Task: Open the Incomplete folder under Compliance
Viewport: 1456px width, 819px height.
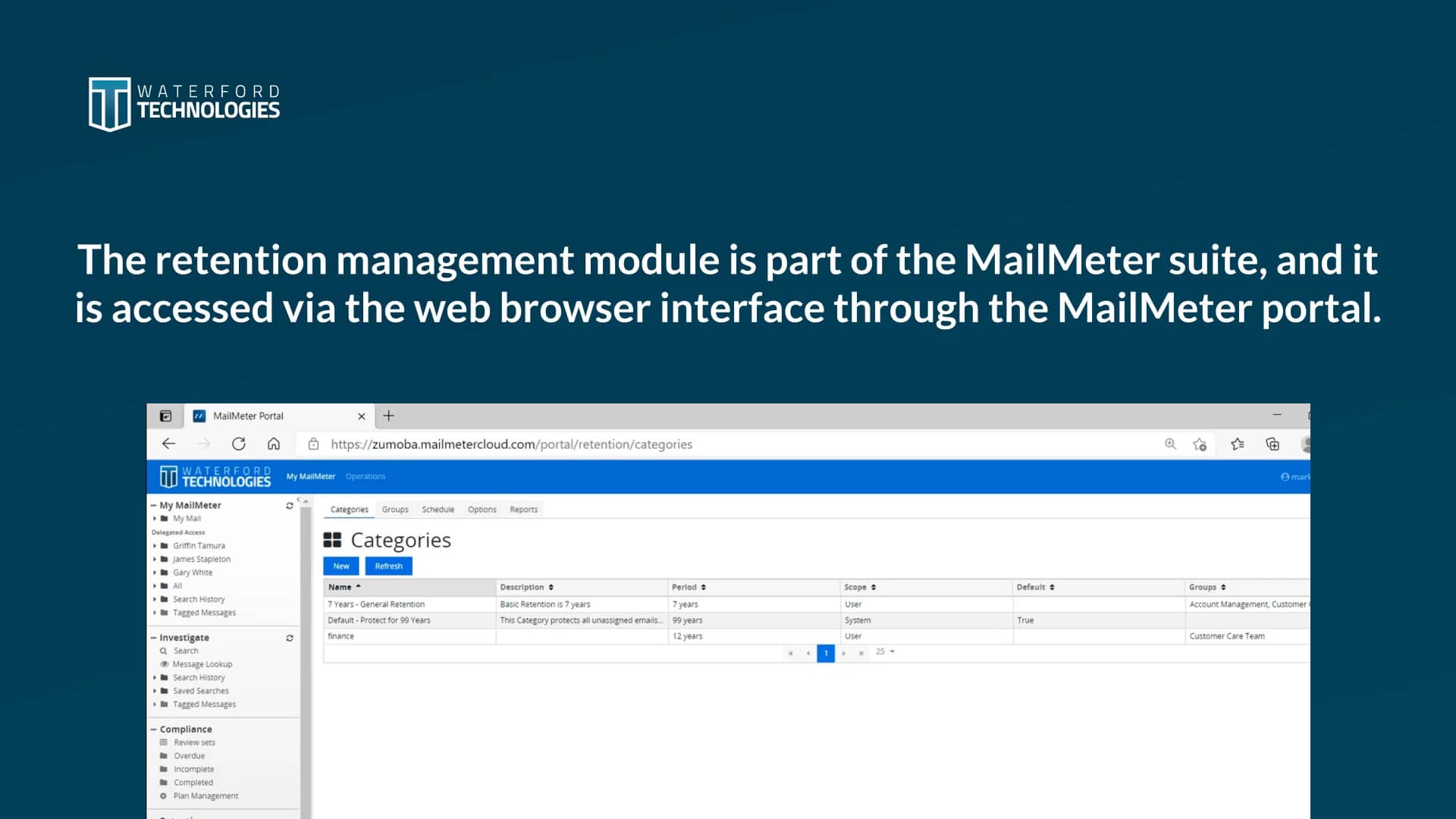Action: coord(193,769)
